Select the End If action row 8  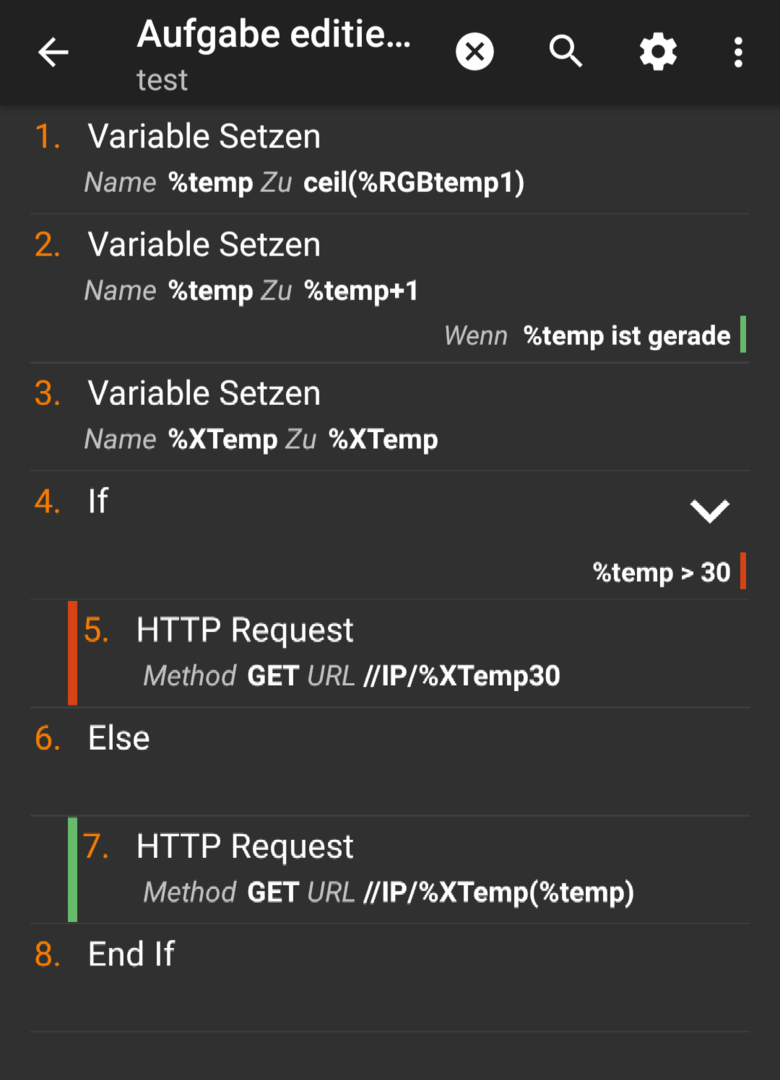[x=390, y=978]
